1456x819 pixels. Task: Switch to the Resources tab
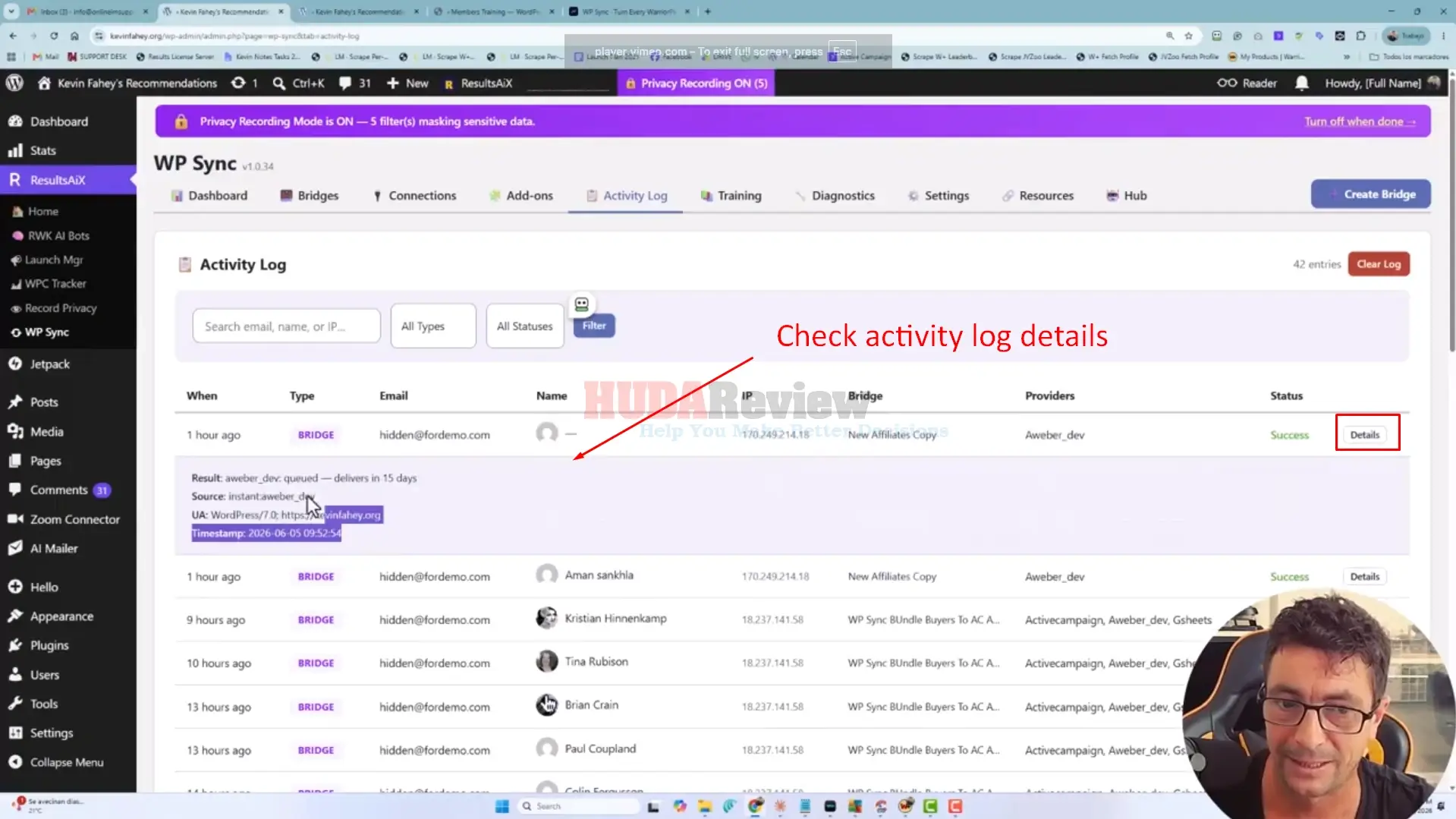tap(1038, 196)
